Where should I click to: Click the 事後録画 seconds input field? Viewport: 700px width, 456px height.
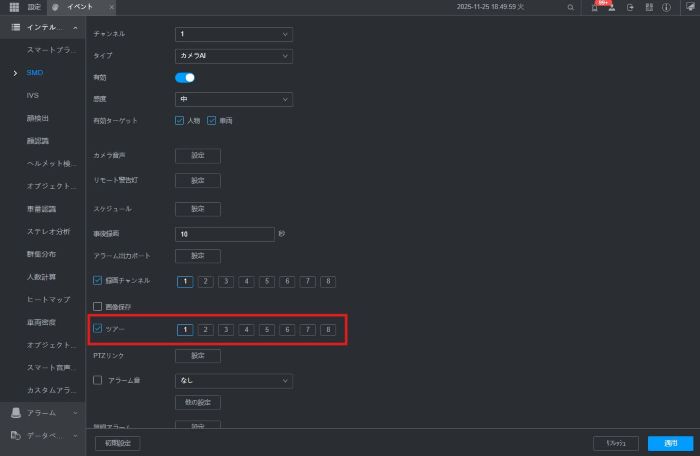click(224, 234)
